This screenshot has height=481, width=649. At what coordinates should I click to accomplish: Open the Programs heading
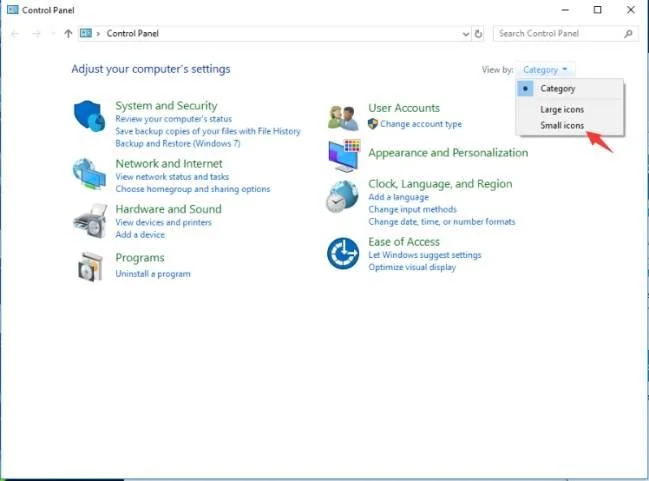(140, 258)
